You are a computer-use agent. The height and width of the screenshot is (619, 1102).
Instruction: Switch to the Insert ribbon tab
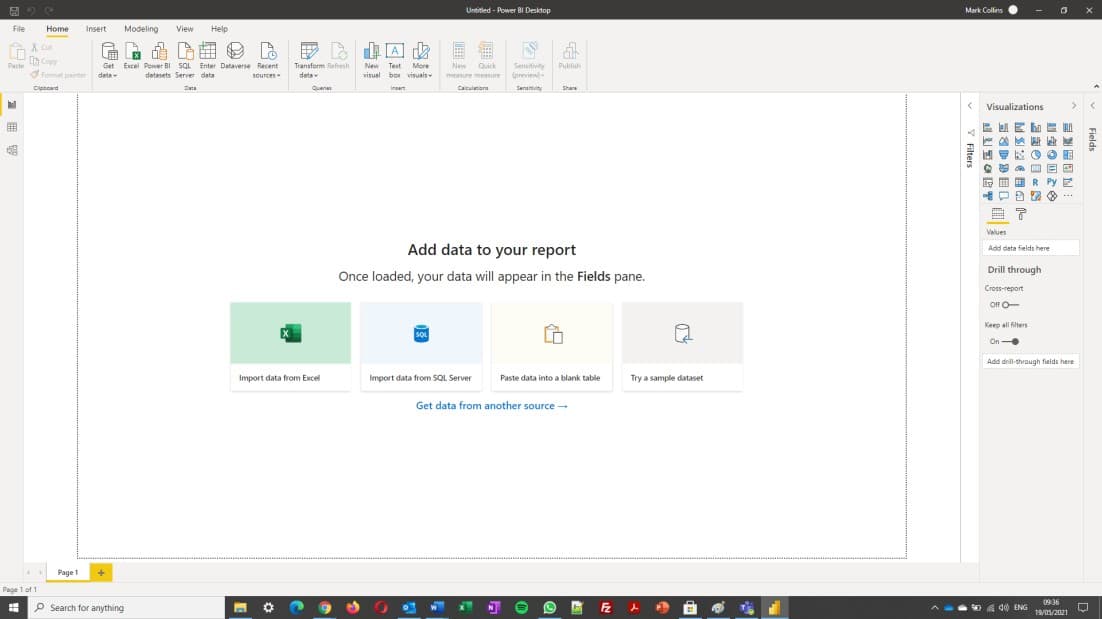pos(96,29)
